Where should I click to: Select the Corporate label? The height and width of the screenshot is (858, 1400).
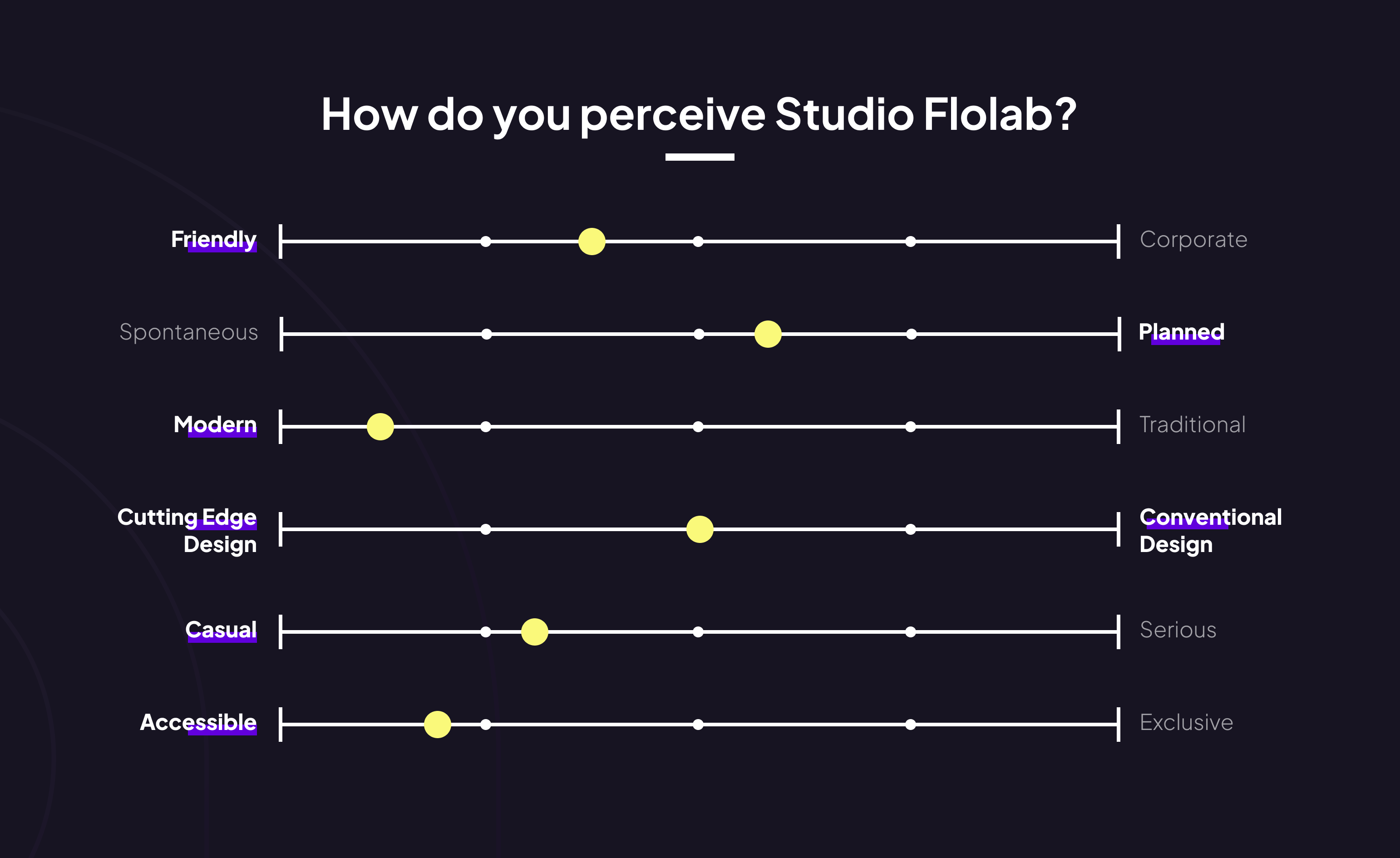(1193, 240)
